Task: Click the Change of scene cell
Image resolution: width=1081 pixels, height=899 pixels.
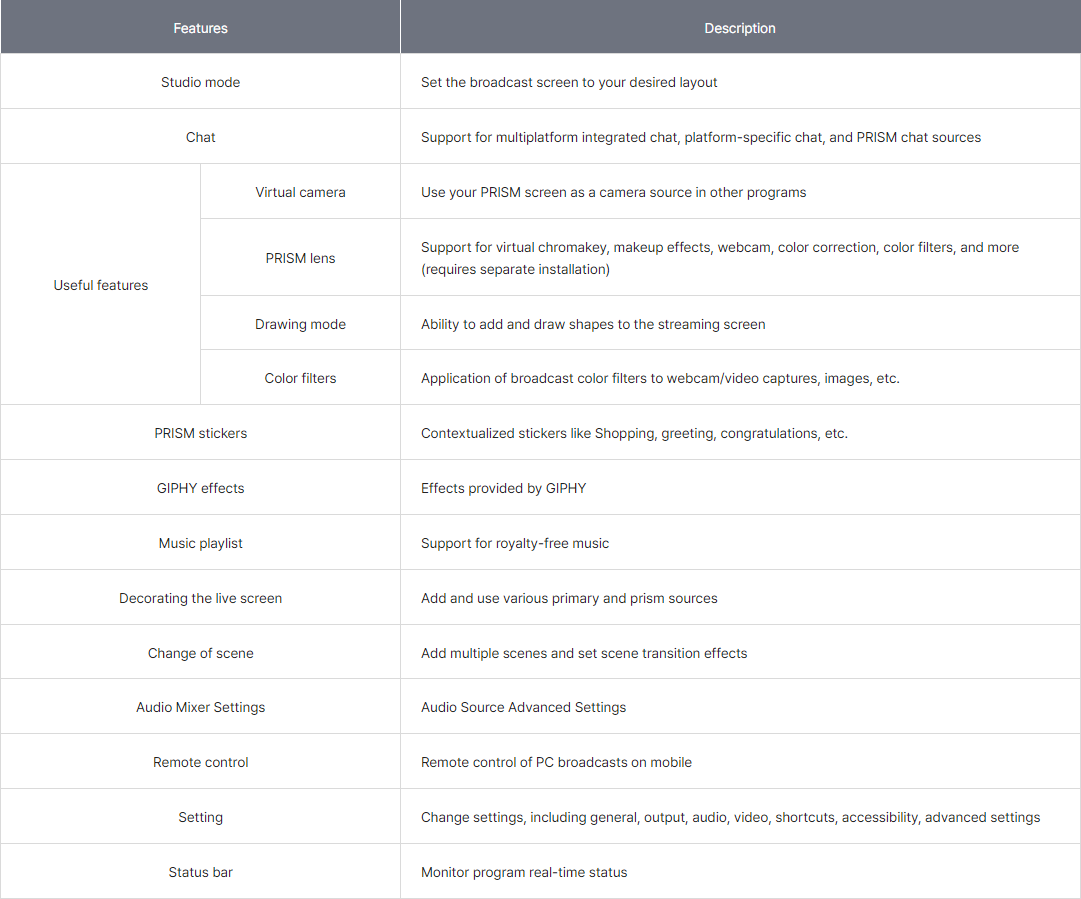Action: click(x=200, y=653)
